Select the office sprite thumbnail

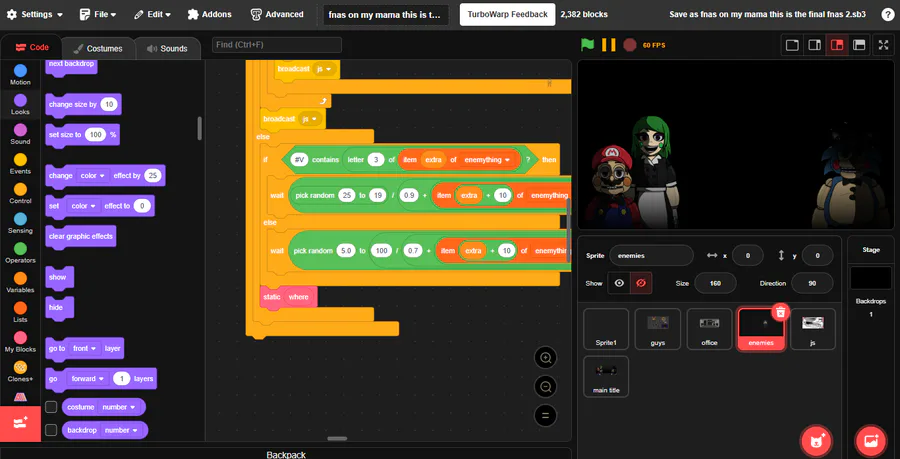(709, 329)
